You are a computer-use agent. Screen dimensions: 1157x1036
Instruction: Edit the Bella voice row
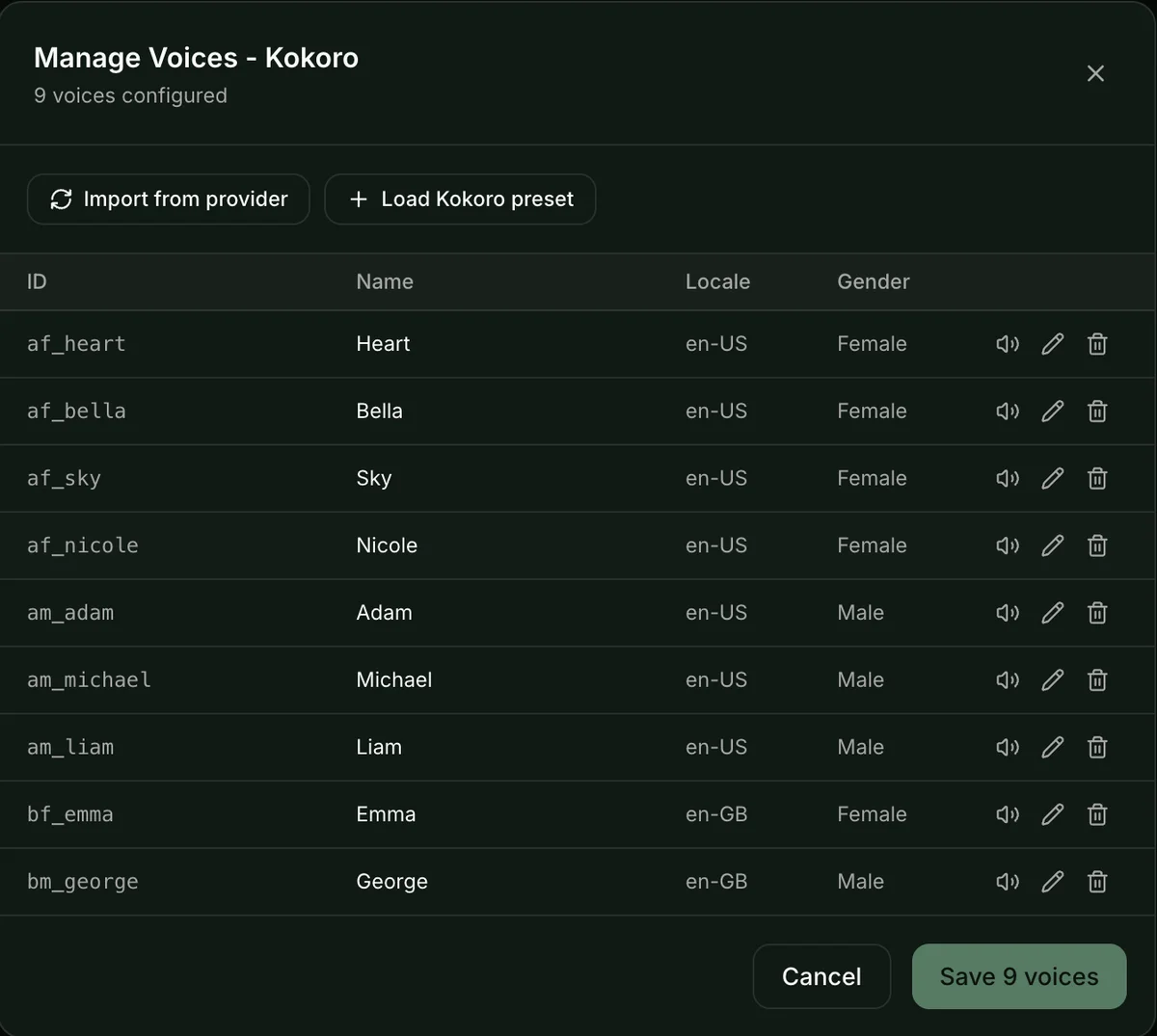pyautogui.click(x=1053, y=412)
